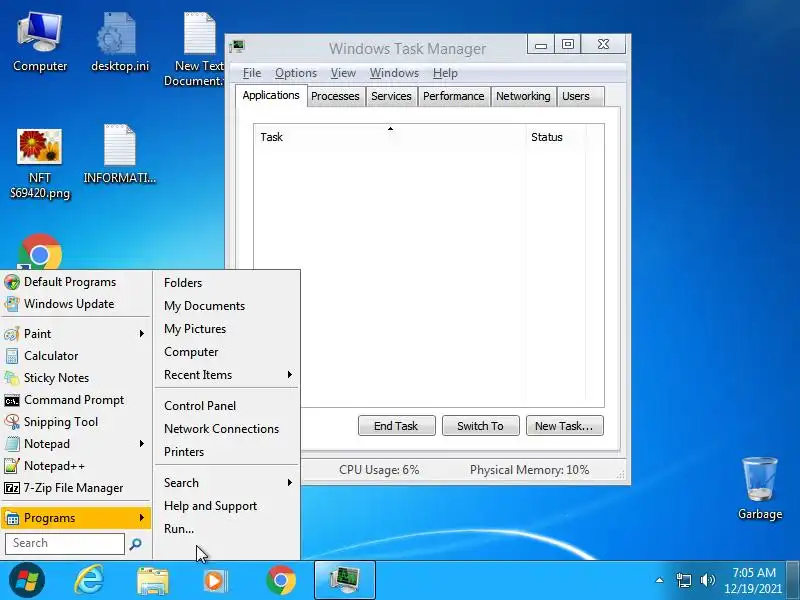
Task: Click the network tray icon
Action: tap(684, 581)
